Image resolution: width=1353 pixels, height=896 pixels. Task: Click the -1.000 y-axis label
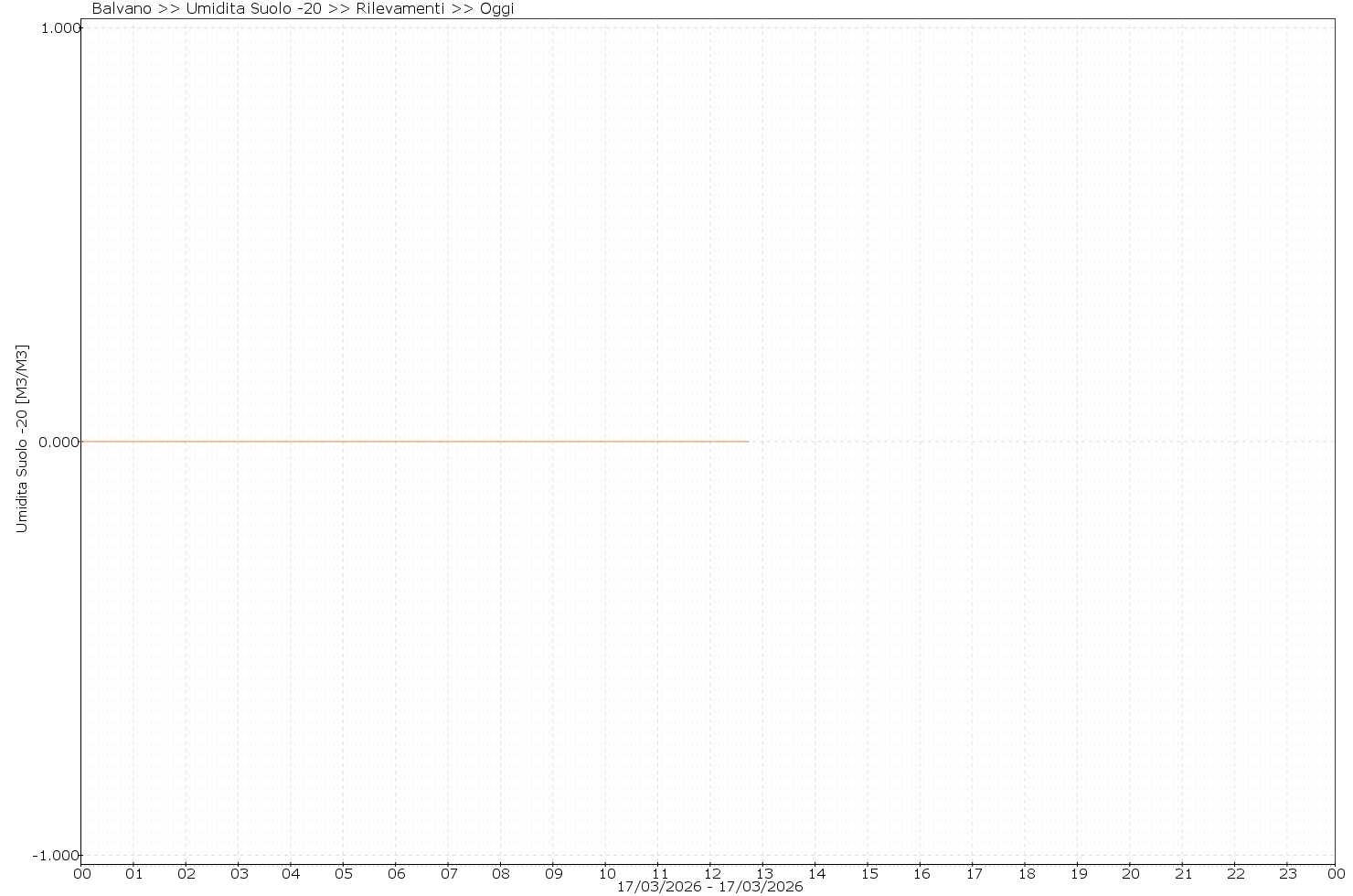click(x=58, y=856)
